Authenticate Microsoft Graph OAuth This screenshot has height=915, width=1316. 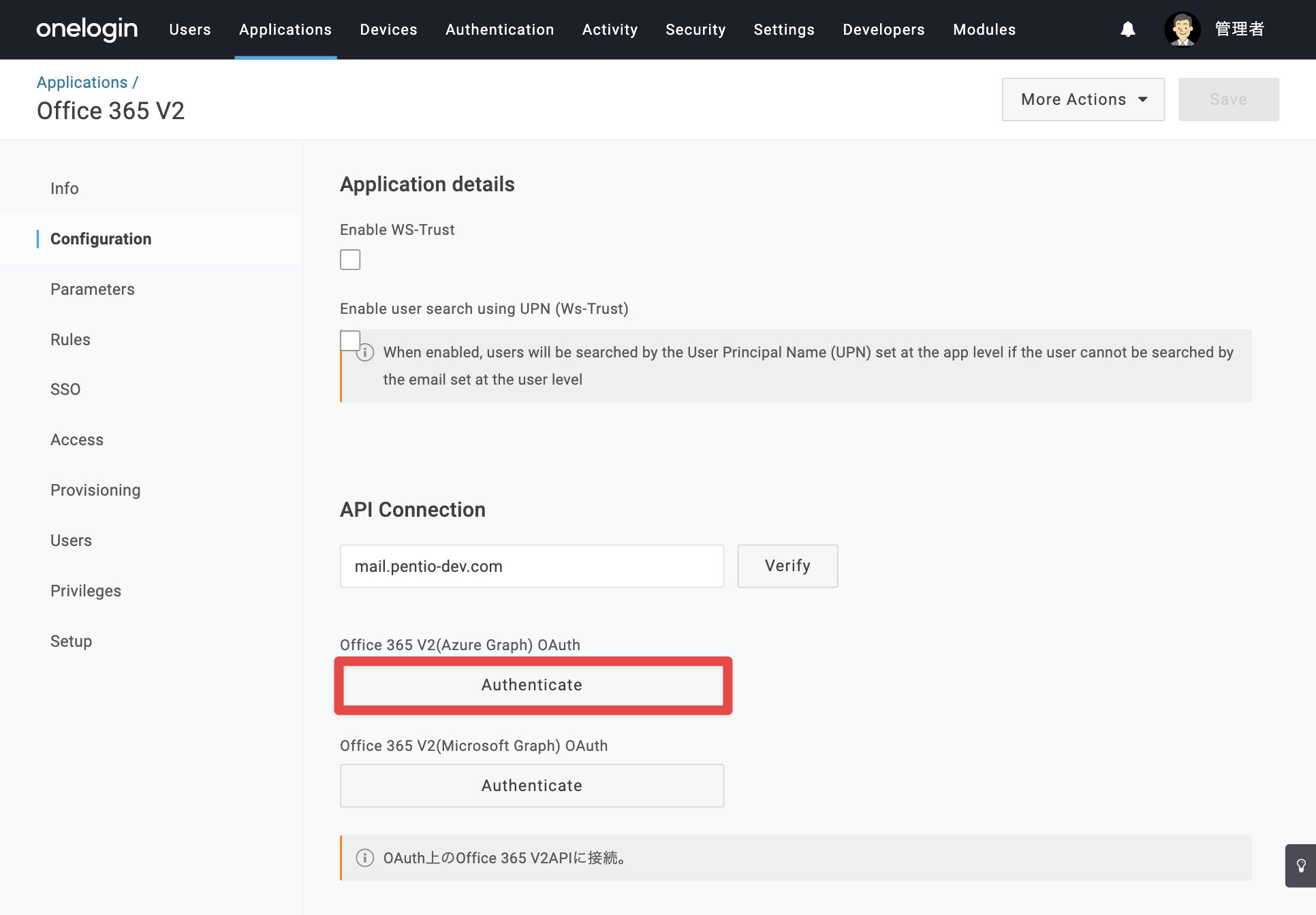click(x=532, y=786)
